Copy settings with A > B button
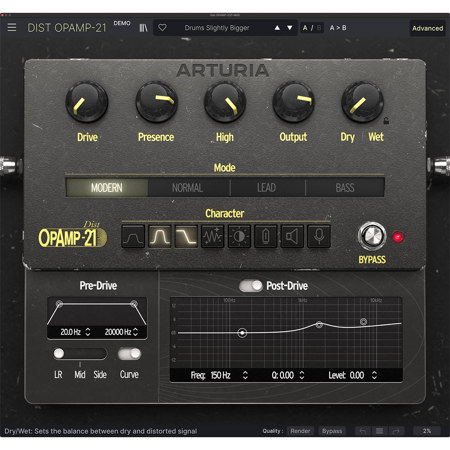This screenshot has width=450, height=450. tap(338, 28)
